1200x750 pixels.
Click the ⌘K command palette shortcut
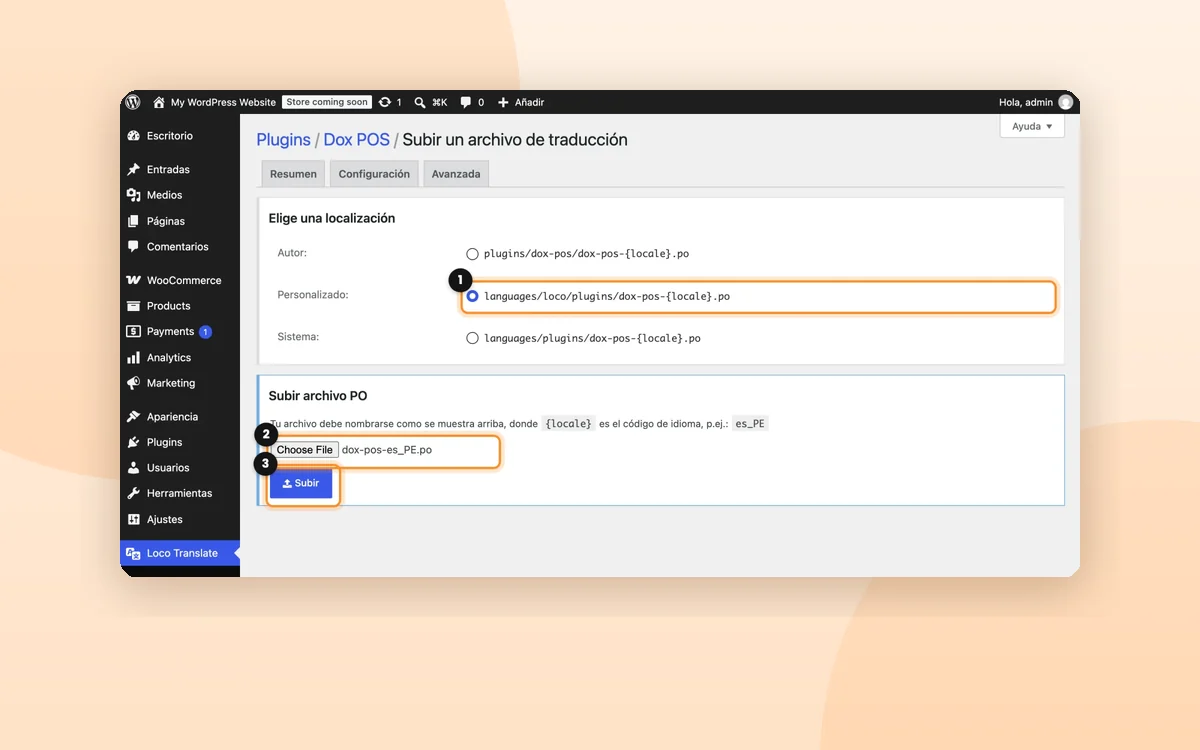click(x=439, y=102)
